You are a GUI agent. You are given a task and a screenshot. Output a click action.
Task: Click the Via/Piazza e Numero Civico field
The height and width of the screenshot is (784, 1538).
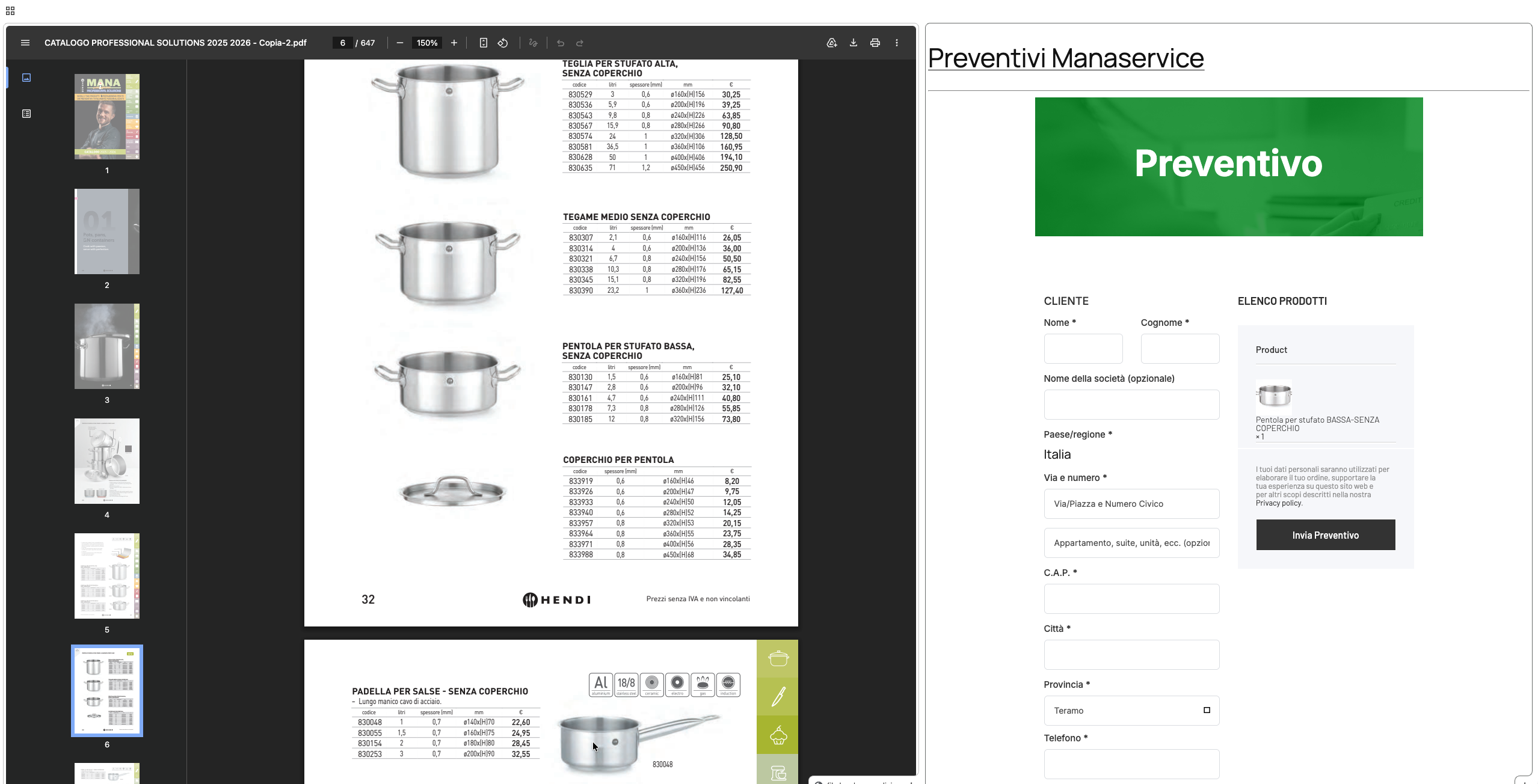click(1131, 504)
